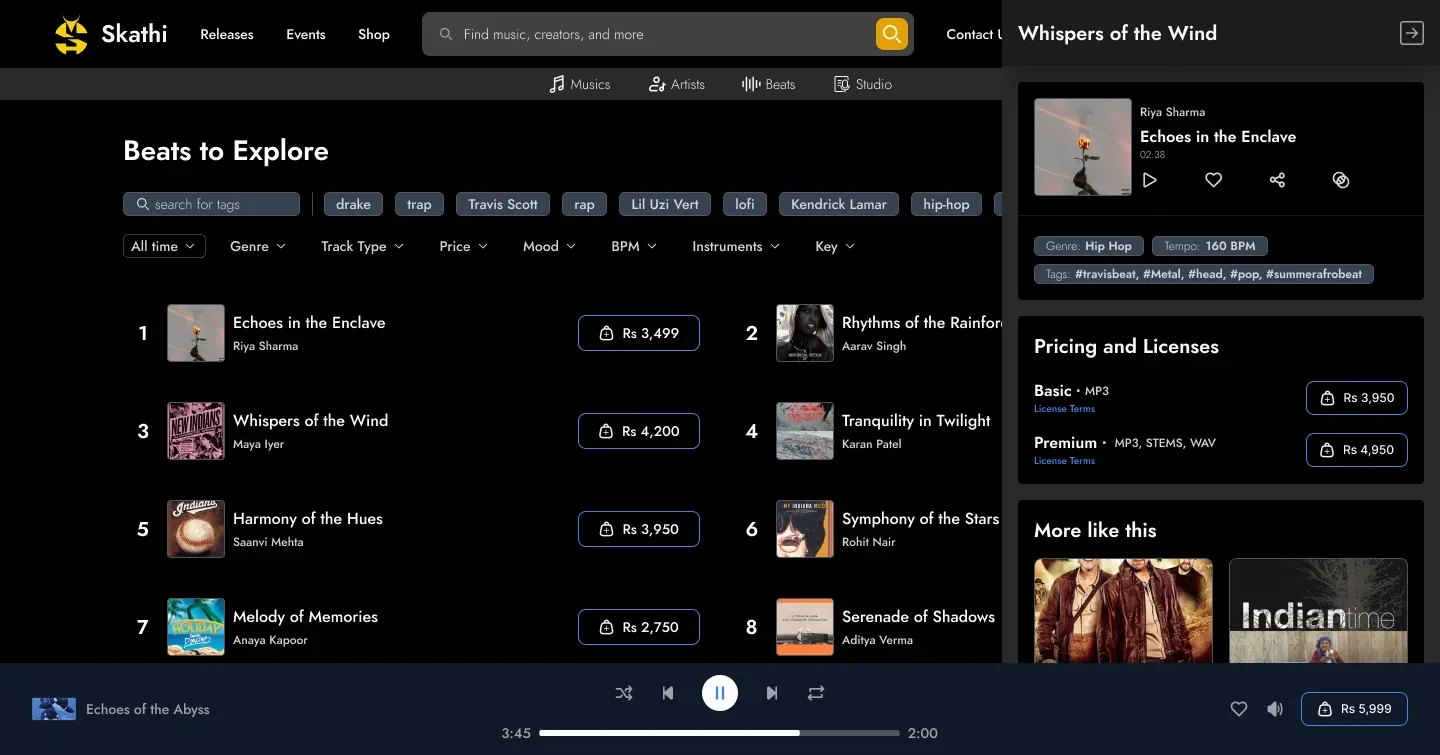Image resolution: width=1440 pixels, height=755 pixels.
Task: Open Premium License Terms link
Action: (x=1064, y=461)
